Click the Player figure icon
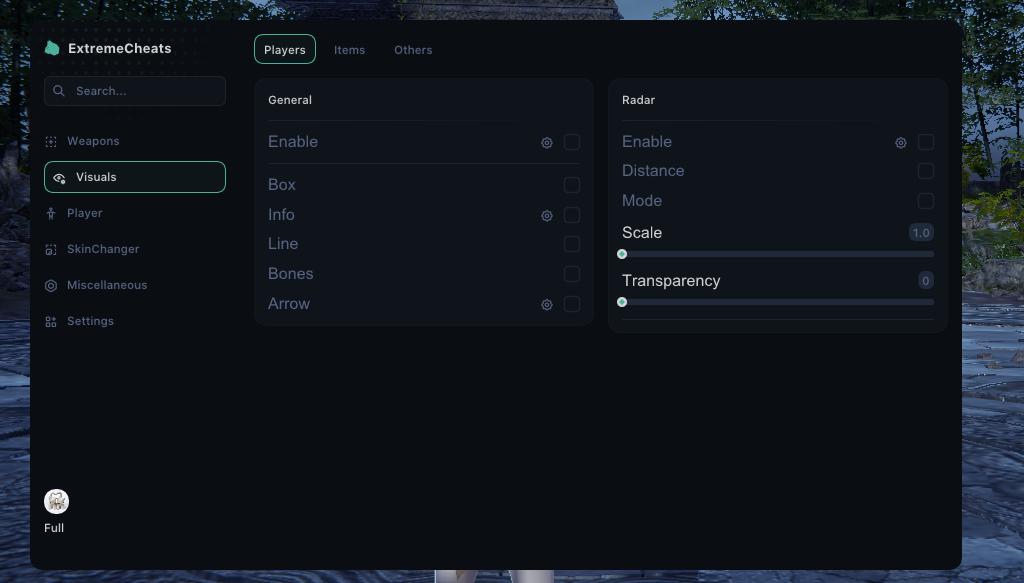 (51, 213)
